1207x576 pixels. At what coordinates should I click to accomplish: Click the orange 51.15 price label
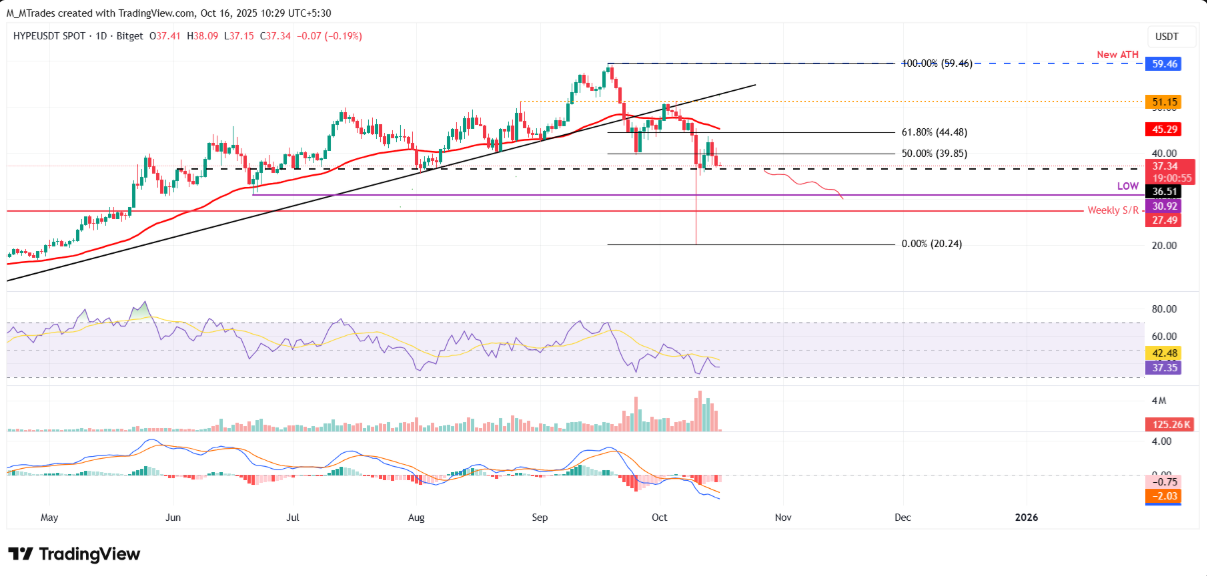[1166, 102]
